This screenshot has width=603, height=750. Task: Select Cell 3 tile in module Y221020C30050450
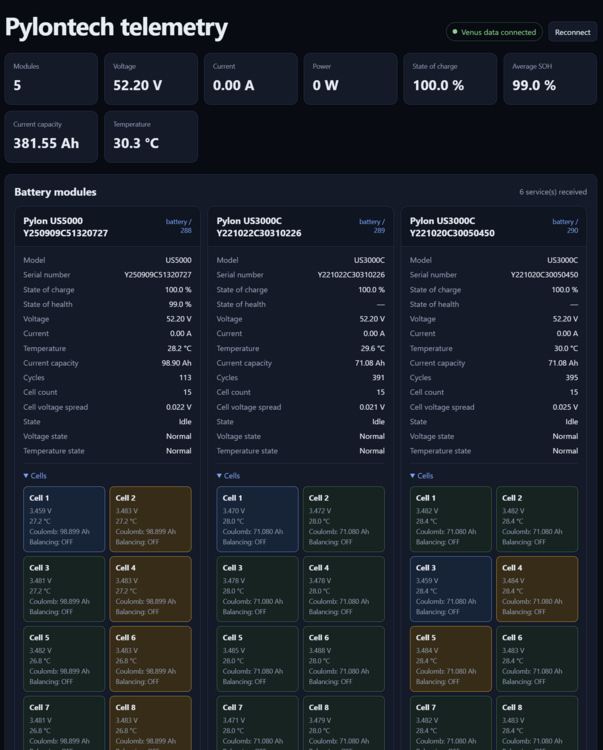tap(450, 589)
